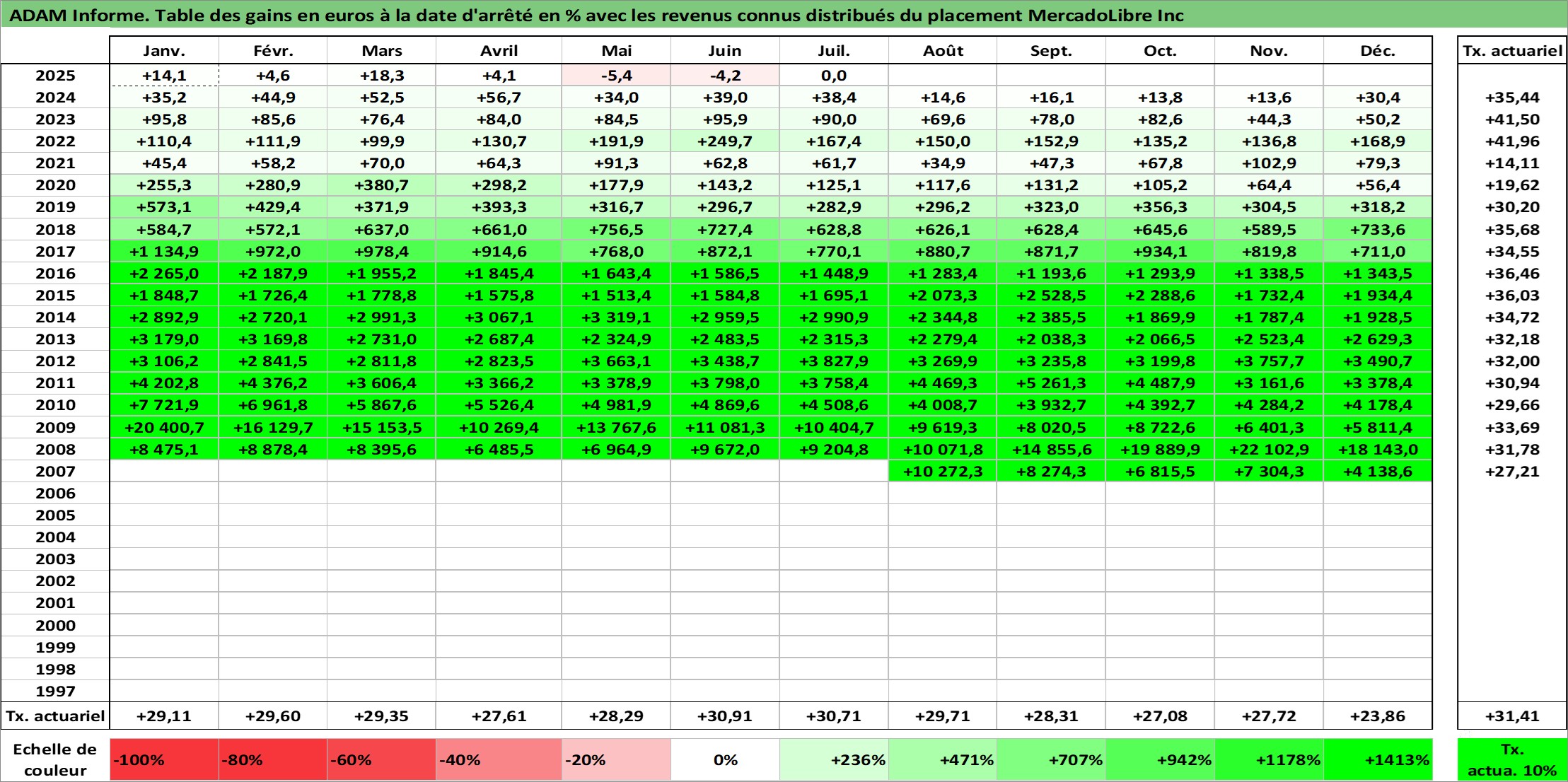This screenshot has width=1568, height=782.
Task: Click the Mars column header
Action: 382,51
